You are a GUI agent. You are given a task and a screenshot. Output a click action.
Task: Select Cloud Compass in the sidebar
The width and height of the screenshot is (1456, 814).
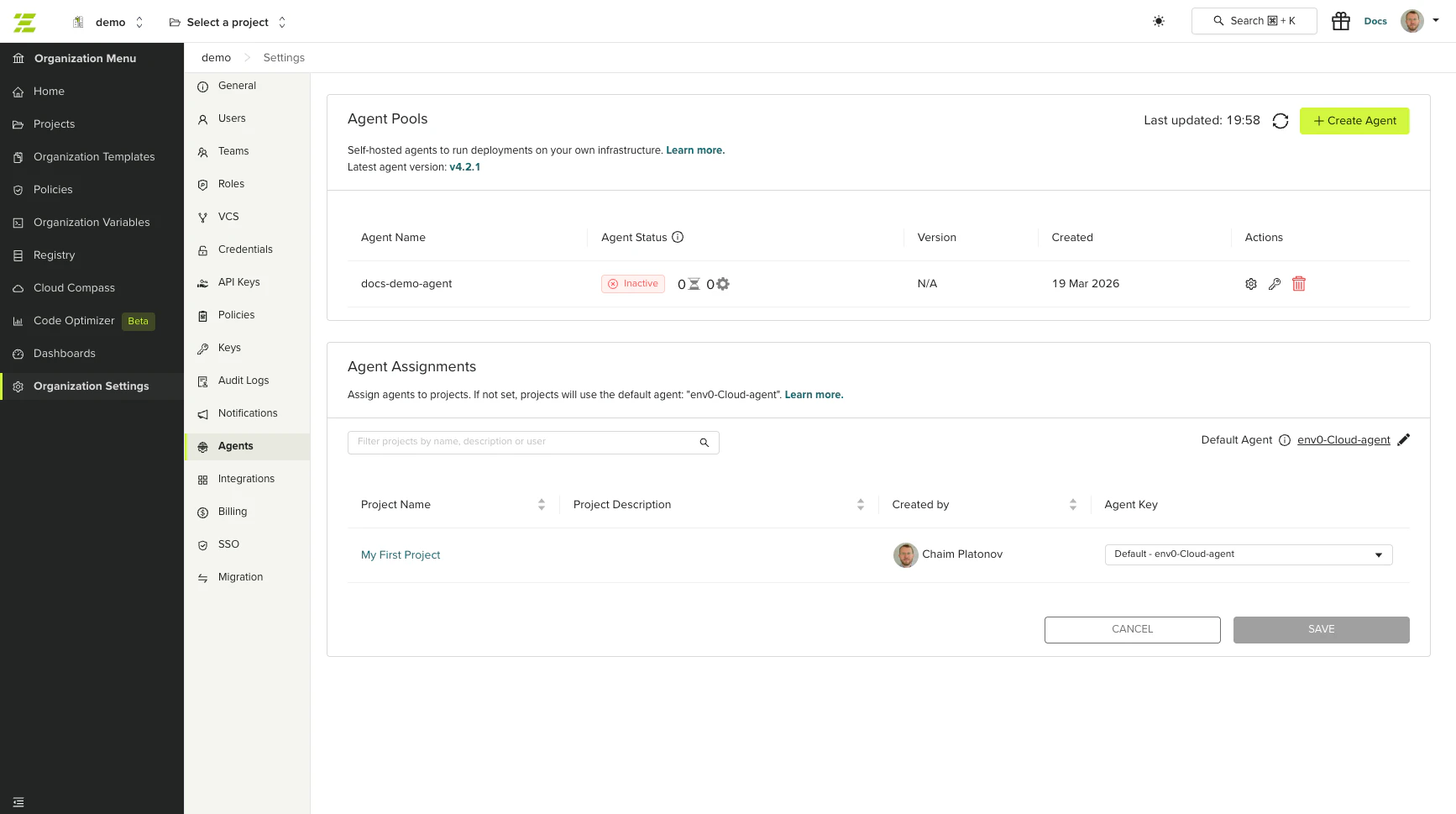[72, 287]
